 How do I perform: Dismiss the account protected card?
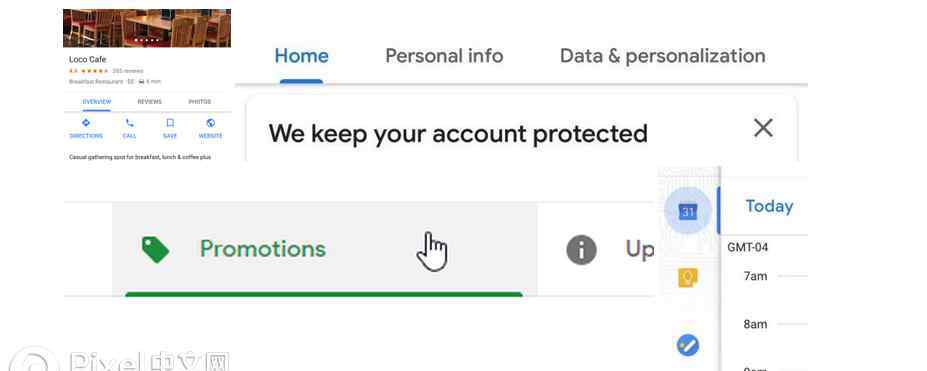click(x=763, y=128)
